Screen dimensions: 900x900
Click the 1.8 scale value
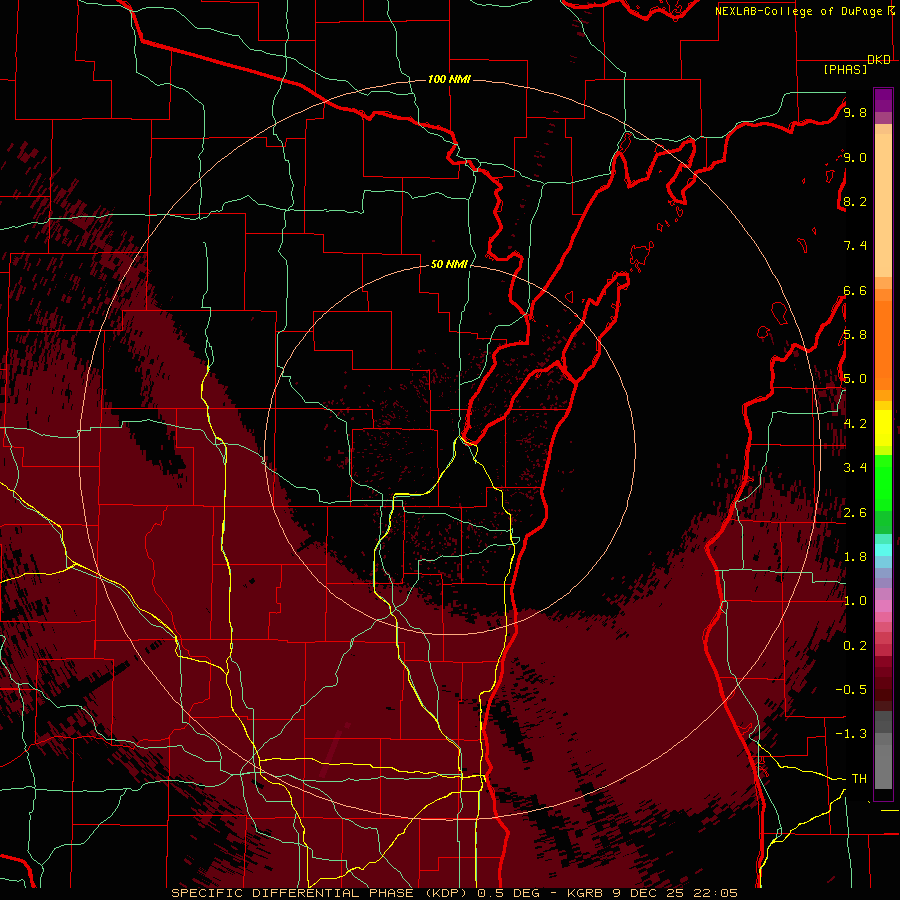(855, 557)
